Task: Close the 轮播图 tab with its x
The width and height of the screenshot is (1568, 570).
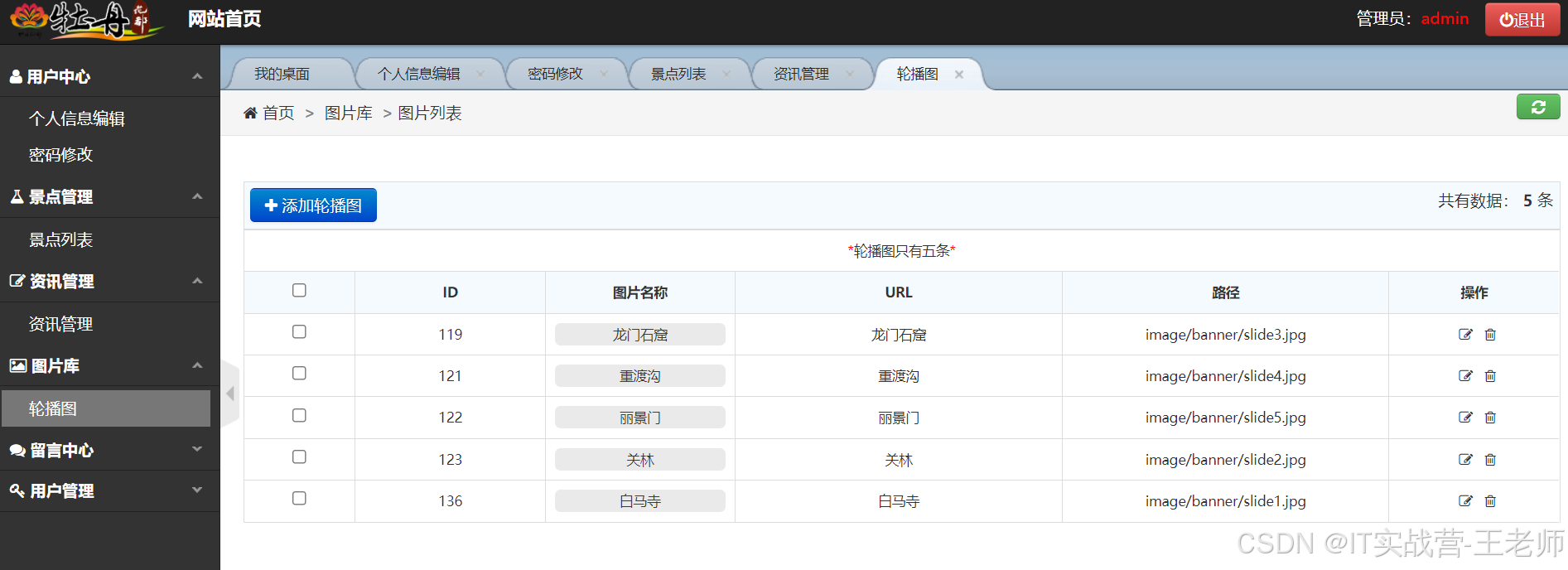Action: 959,75
